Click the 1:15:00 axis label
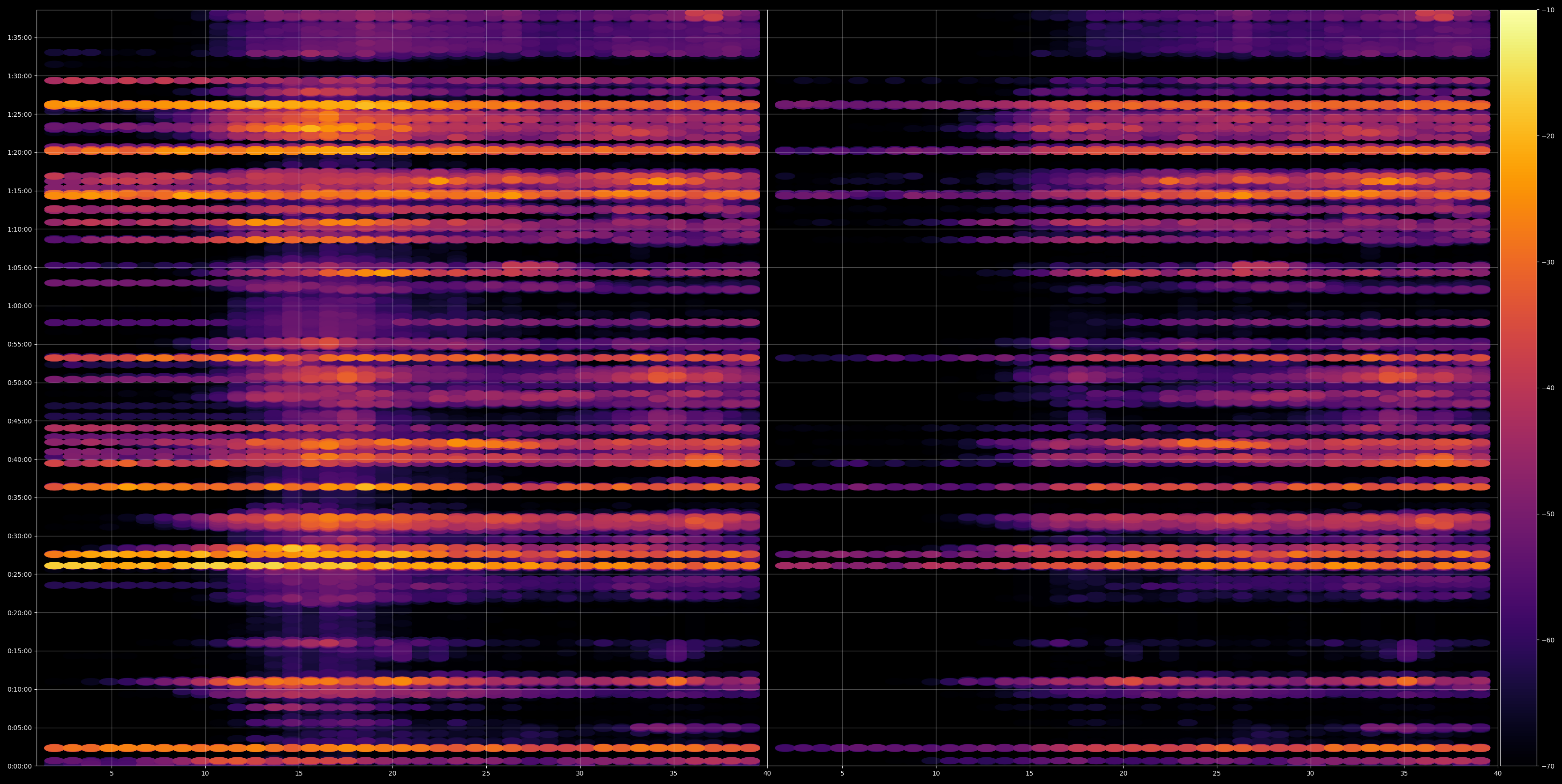1562x784 pixels. (19, 191)
